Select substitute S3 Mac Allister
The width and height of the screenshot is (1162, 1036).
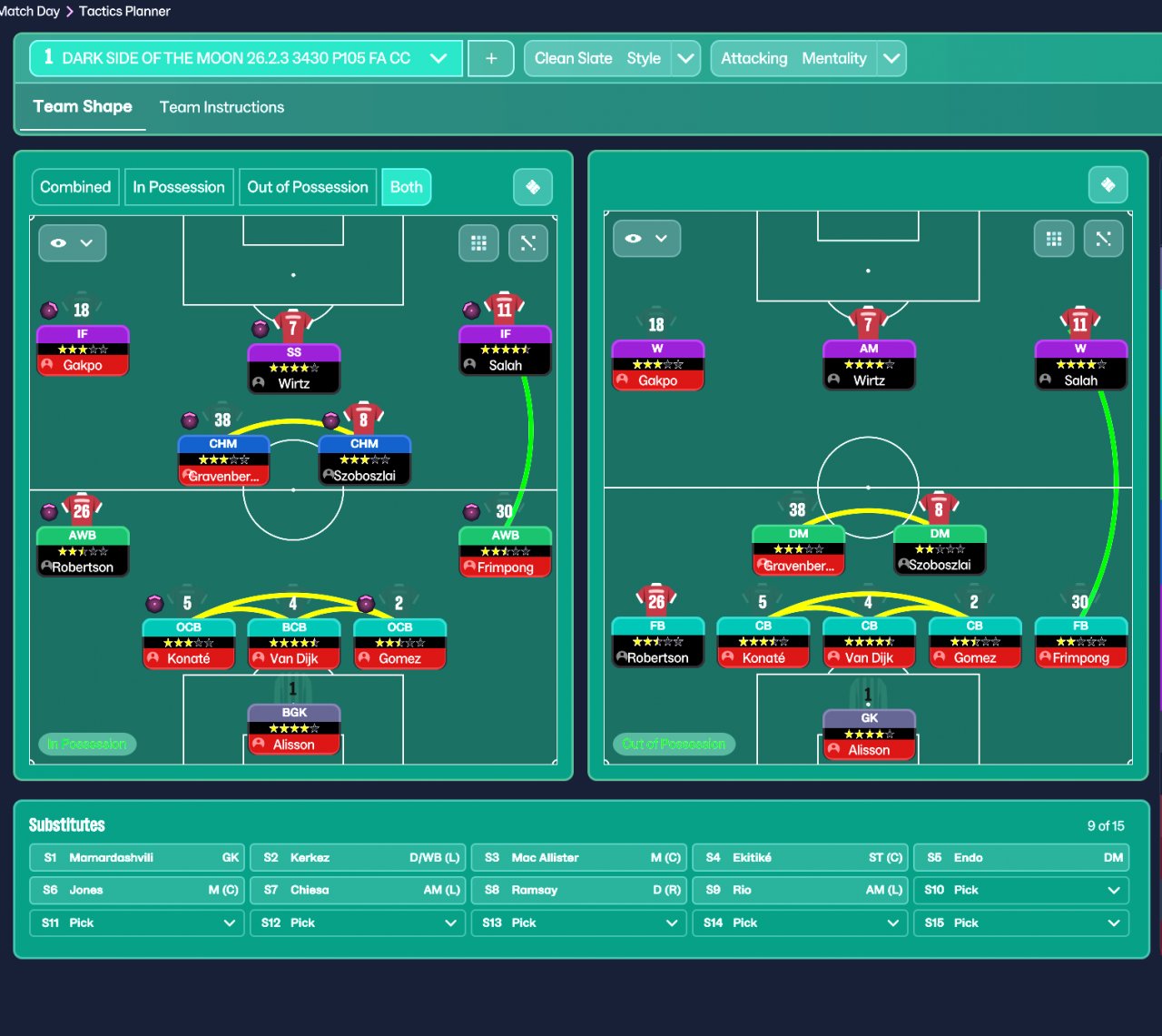[x=579, y=857]
